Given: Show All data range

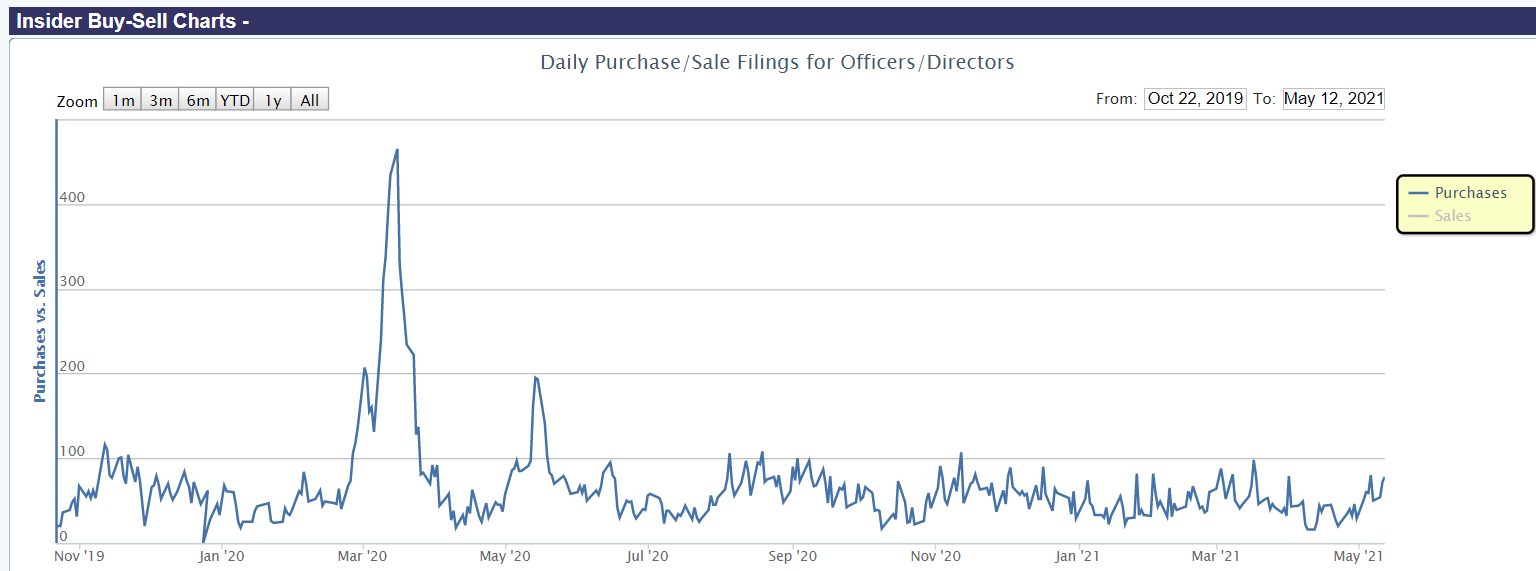Looking at the screenshot, I should click(310, 100).
